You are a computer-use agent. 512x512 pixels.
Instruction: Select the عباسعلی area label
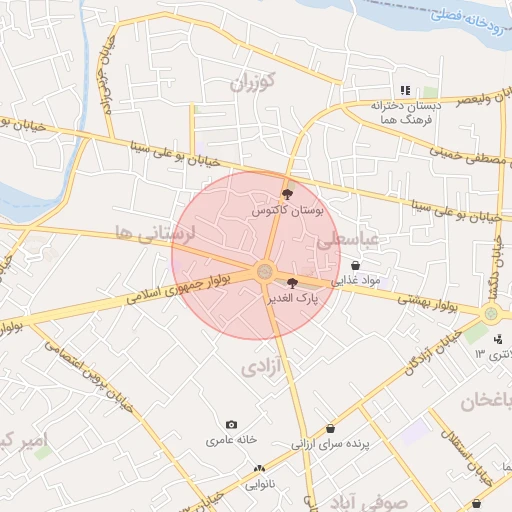(348, 240)
